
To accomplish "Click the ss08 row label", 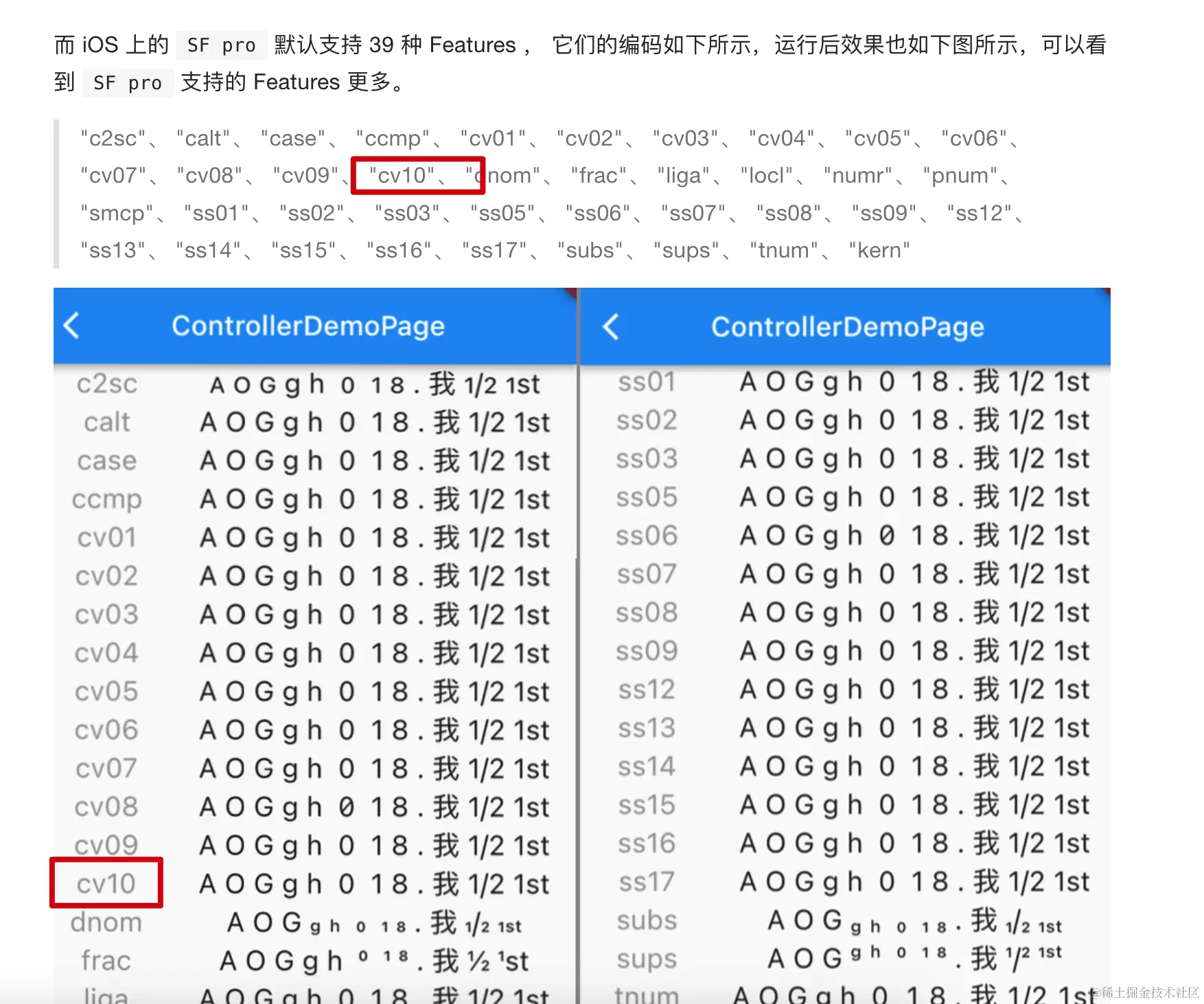I will click(x=647, y=613).
